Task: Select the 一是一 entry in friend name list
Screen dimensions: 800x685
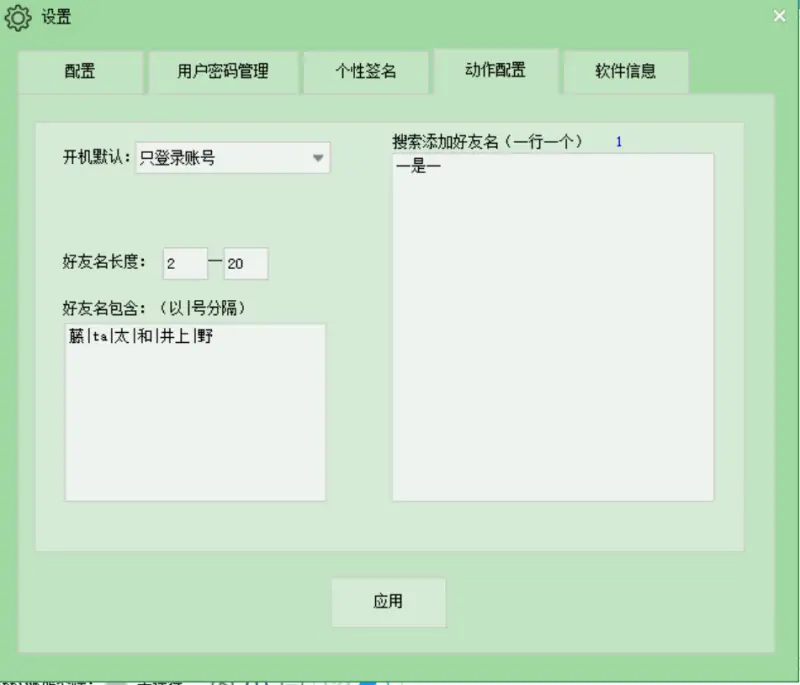Action: click(x=413, y=169)
